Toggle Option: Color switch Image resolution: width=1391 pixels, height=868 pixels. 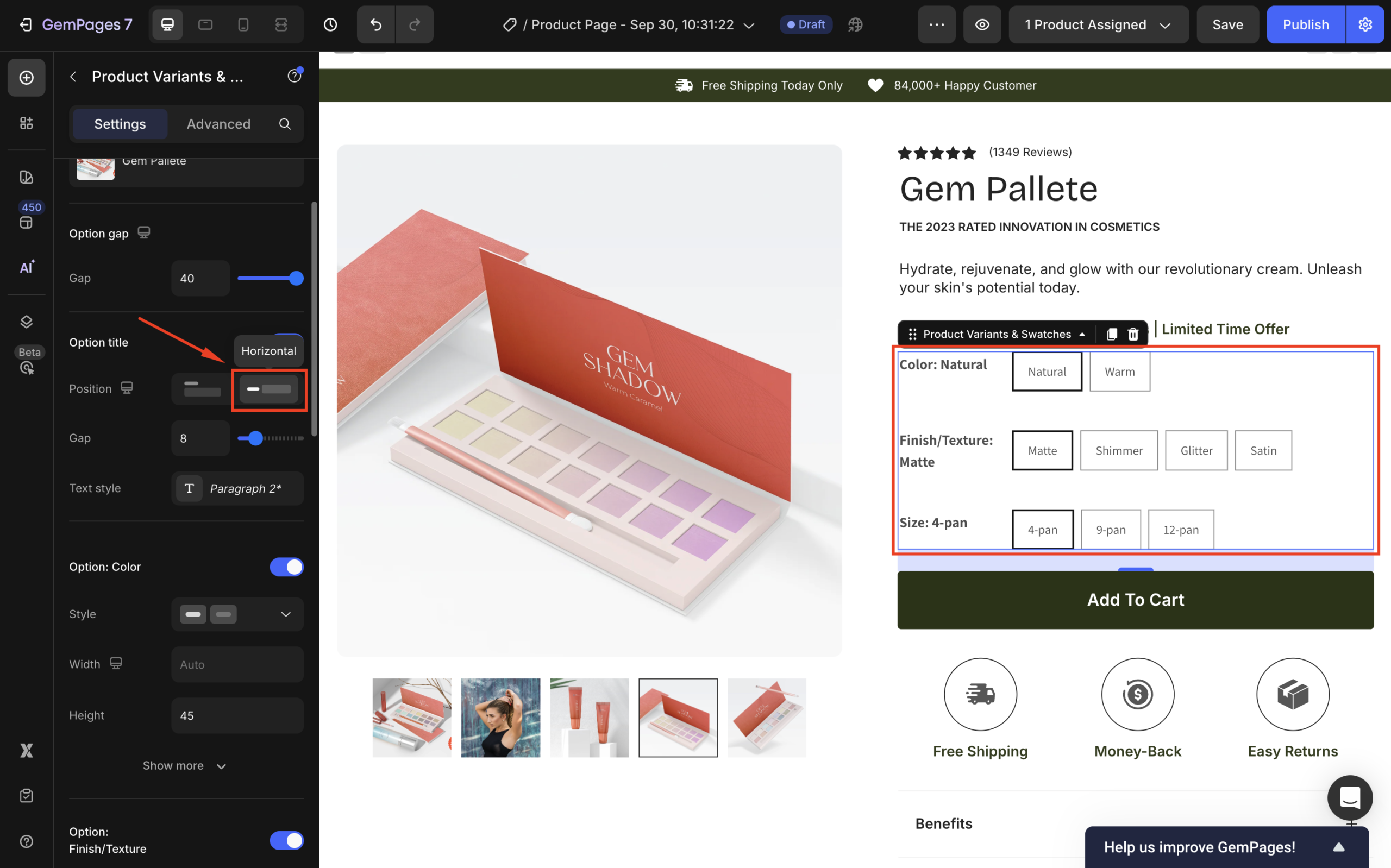click(286, 567)
